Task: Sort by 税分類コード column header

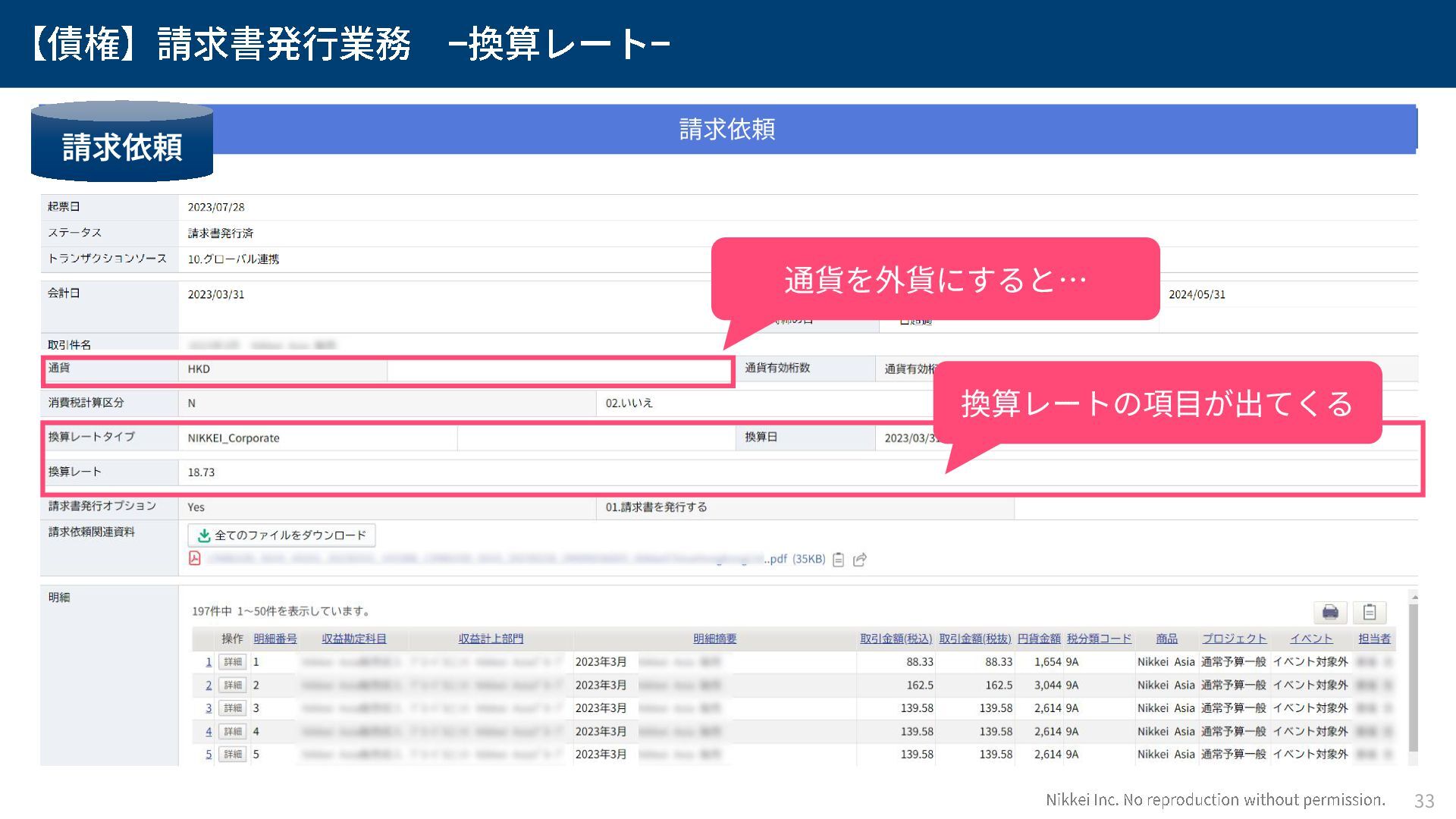Action: tap(1099, 639)
